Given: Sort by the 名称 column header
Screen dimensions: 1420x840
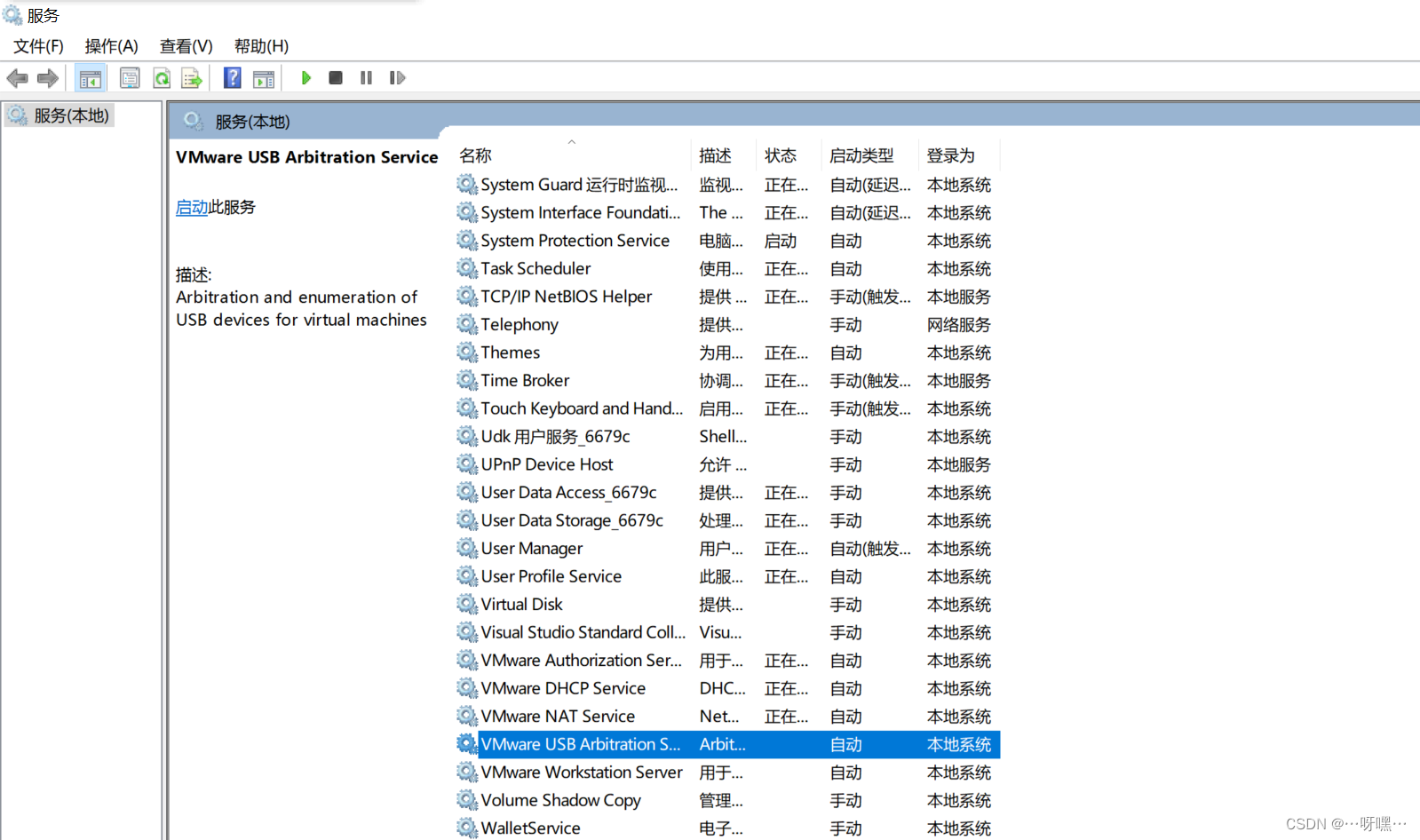Looking at the screenshot, I should pos(476,155).
